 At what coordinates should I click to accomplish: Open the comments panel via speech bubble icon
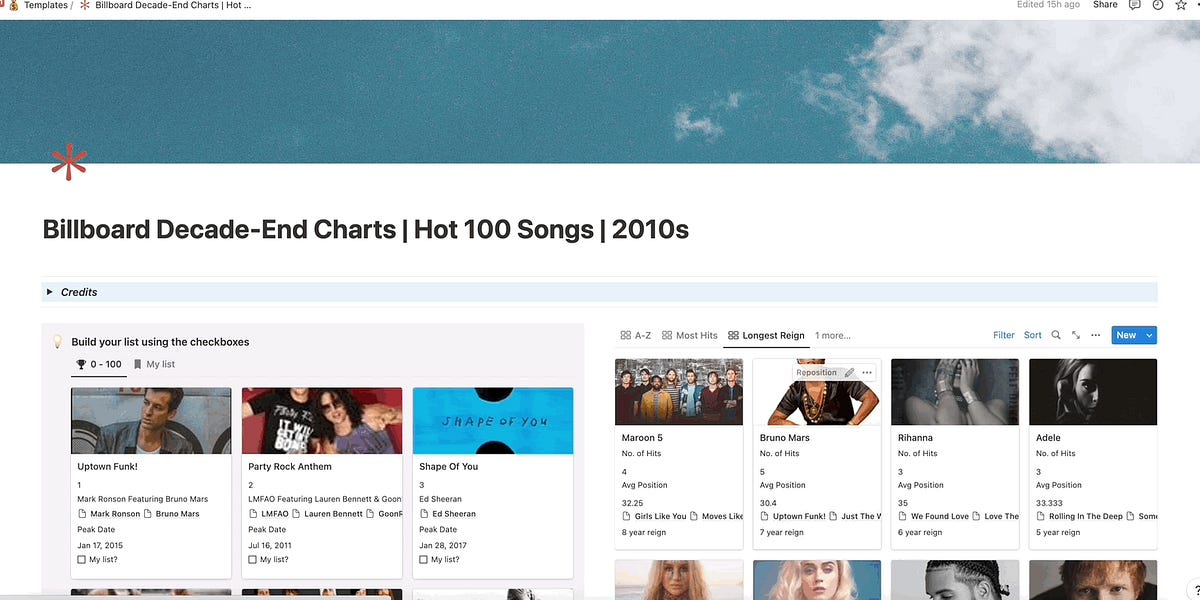[x=1134, y=5]
